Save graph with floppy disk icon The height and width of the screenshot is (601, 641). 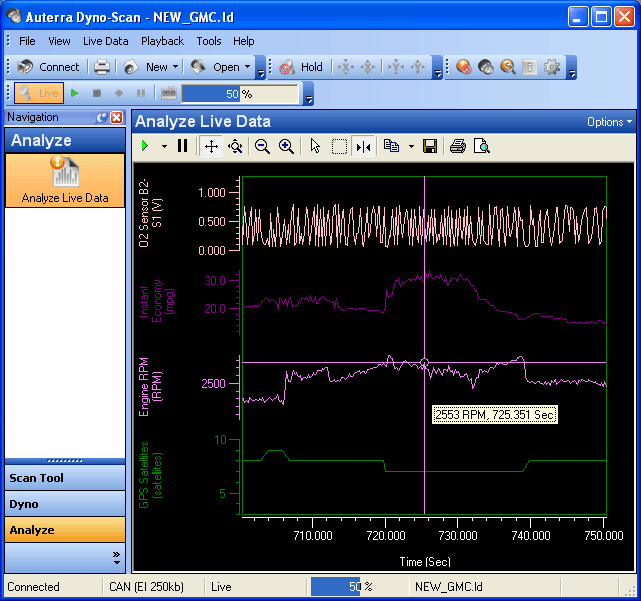pos(430,146)
